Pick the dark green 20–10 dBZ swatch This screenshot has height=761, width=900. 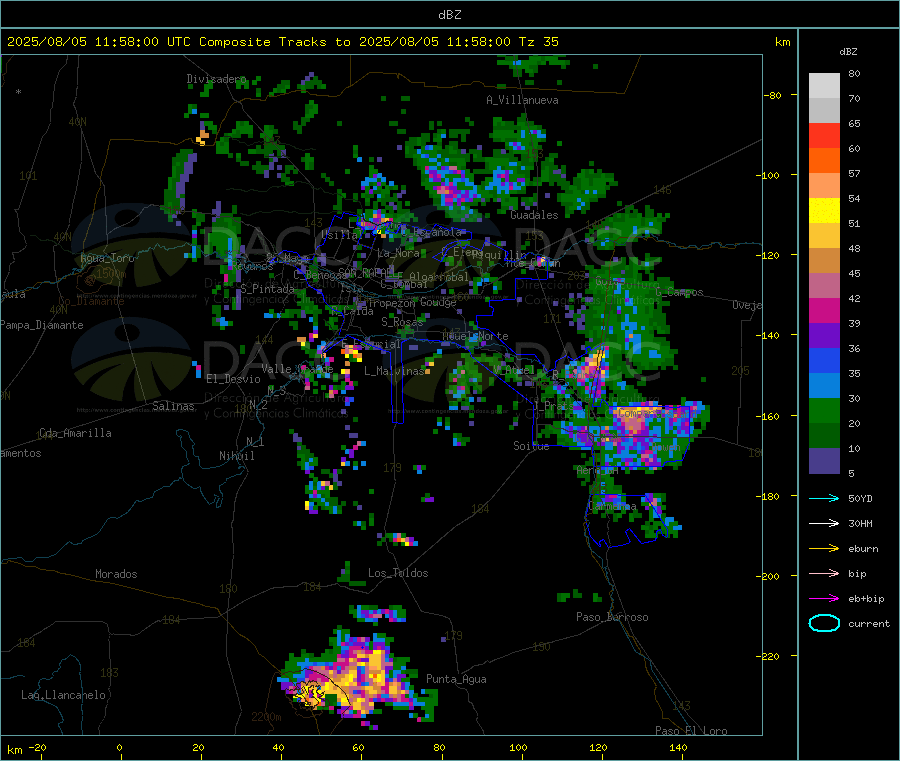click(824, 436)
